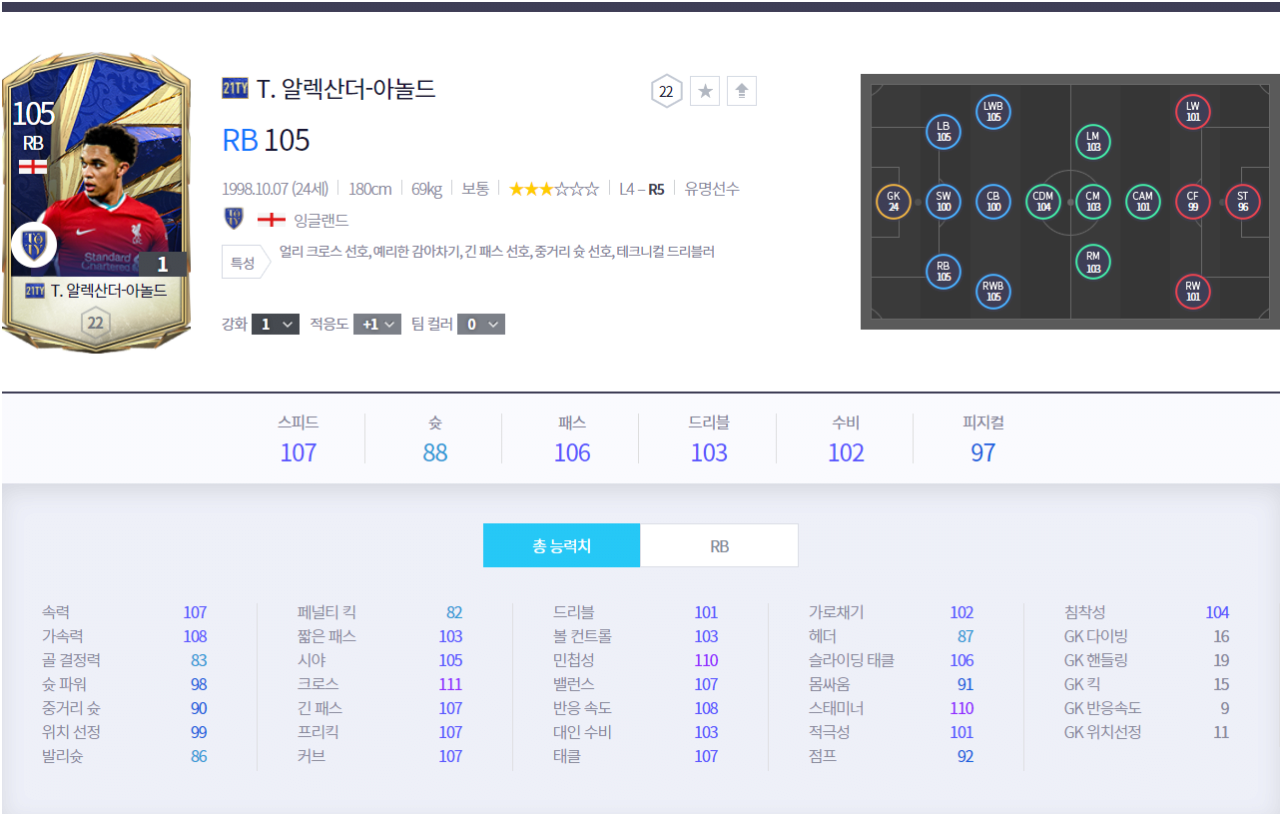Switch to the 총 능력치 tab
This screenshot has height=815, width=1280.
tap(561, 546)
